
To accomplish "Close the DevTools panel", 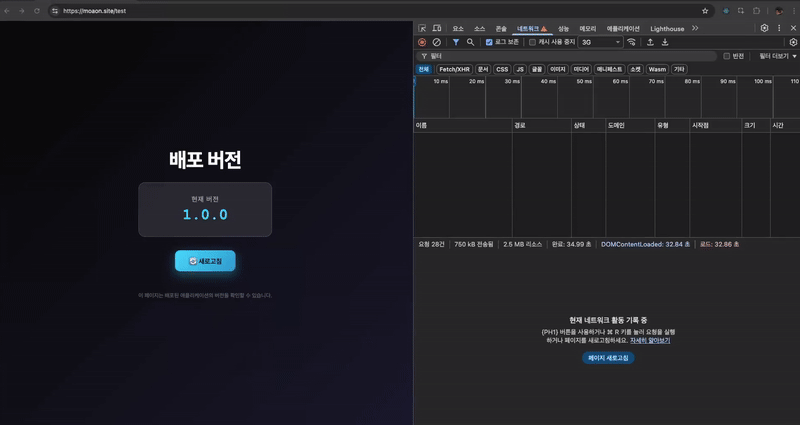I will coord(793,28).
